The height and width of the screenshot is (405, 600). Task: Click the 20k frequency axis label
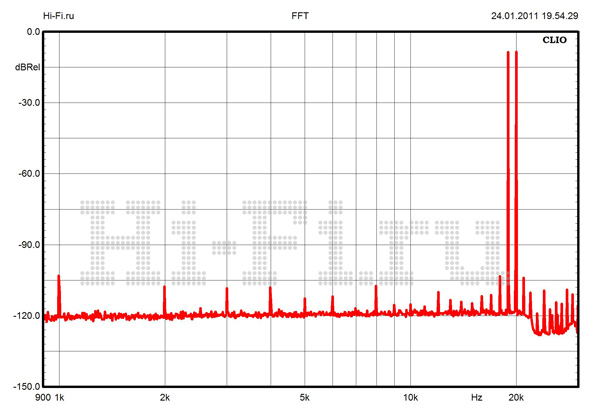(x=515, y=397)
